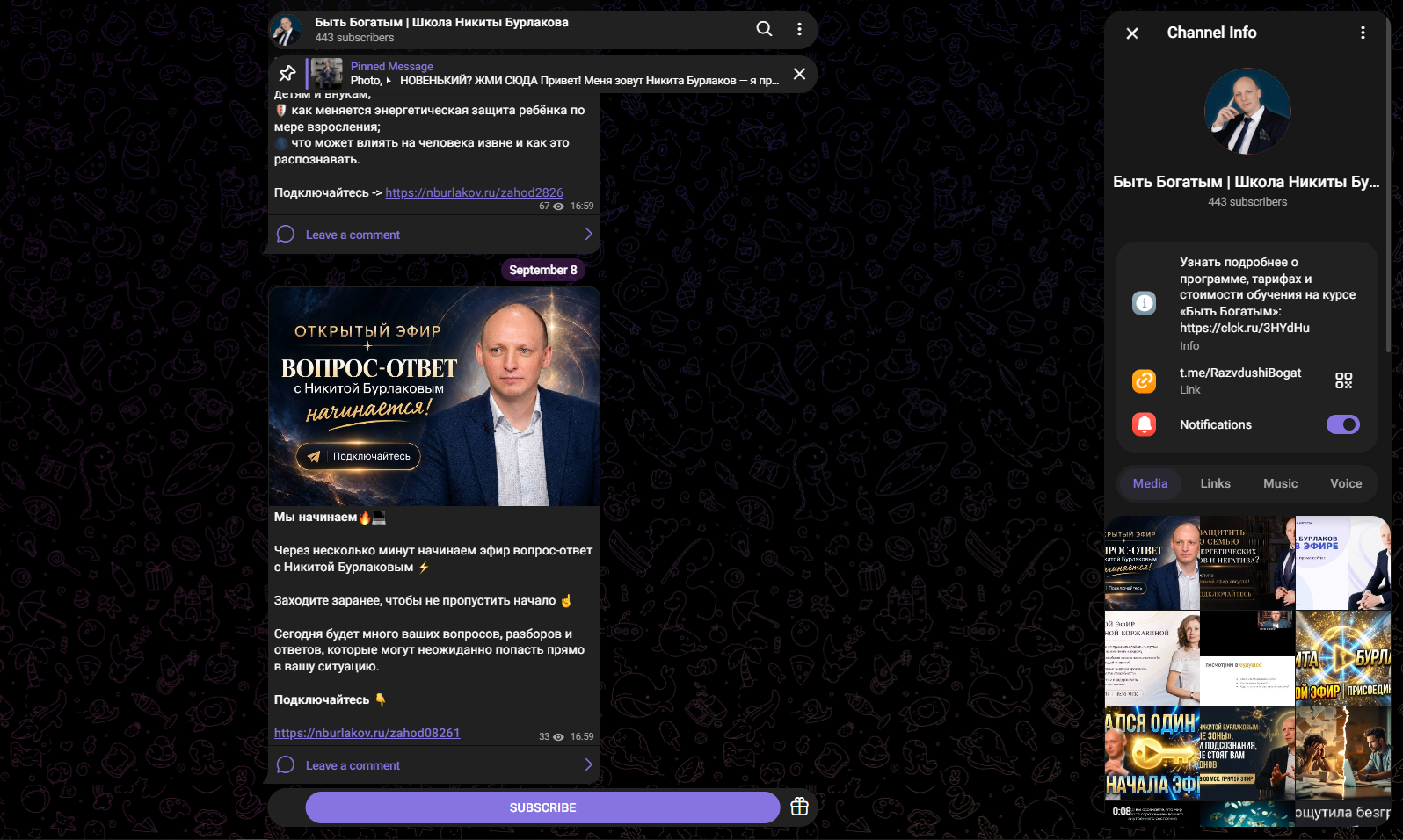This screenshot has height=840, width=1403.
Task: Show QR code for channel link
Action: 1343,380
